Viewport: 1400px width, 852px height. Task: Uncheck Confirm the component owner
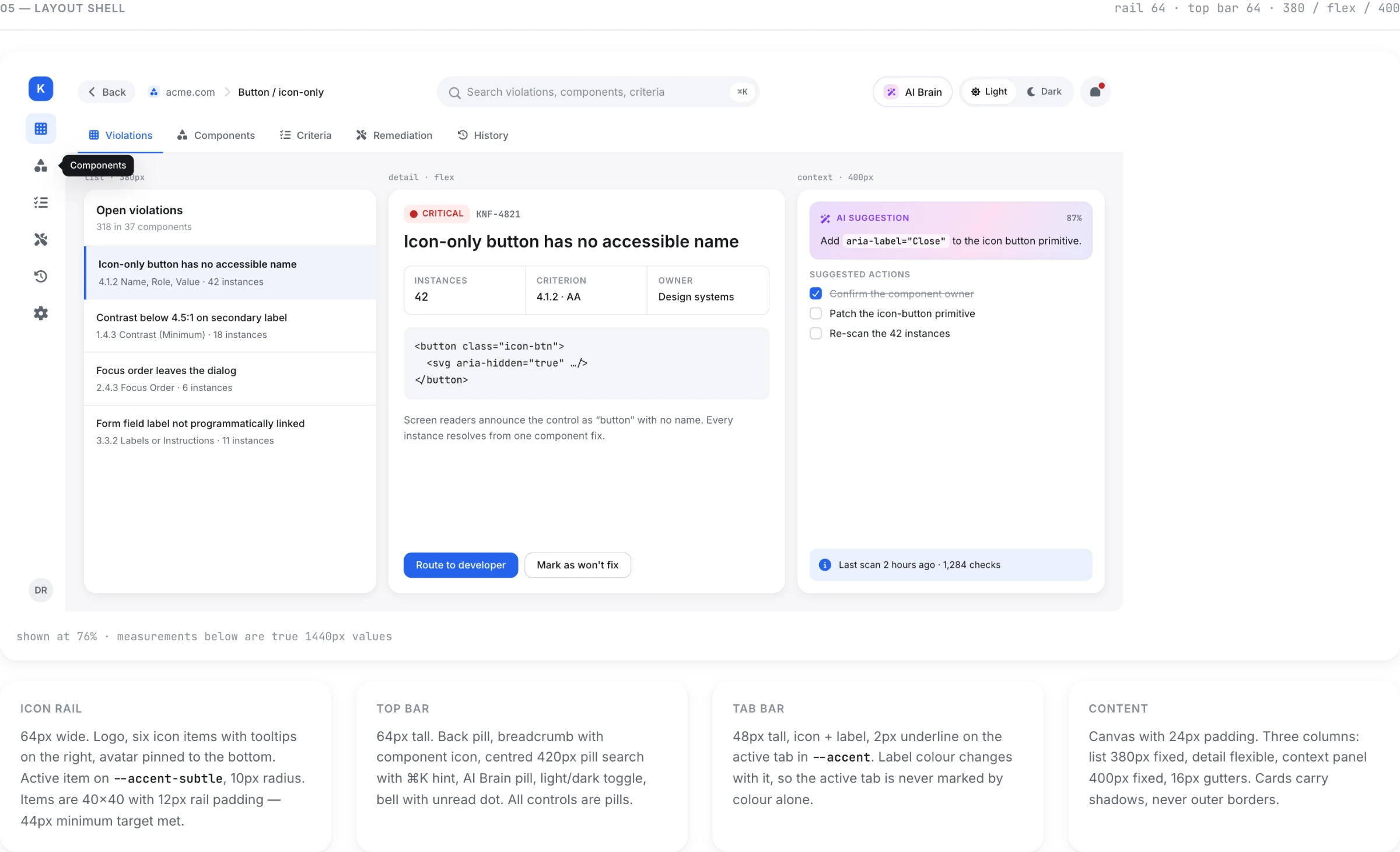815,294
